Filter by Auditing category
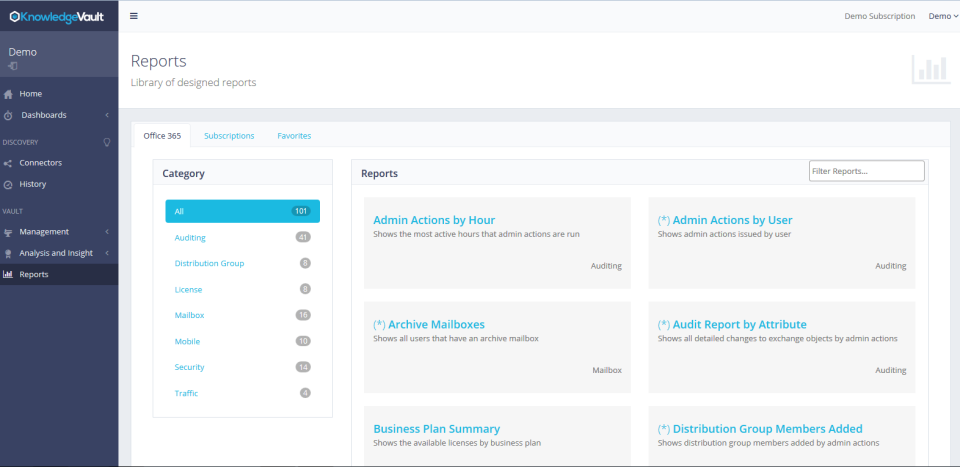The width and height of the screenshot is (960, 467). [242, 237]
